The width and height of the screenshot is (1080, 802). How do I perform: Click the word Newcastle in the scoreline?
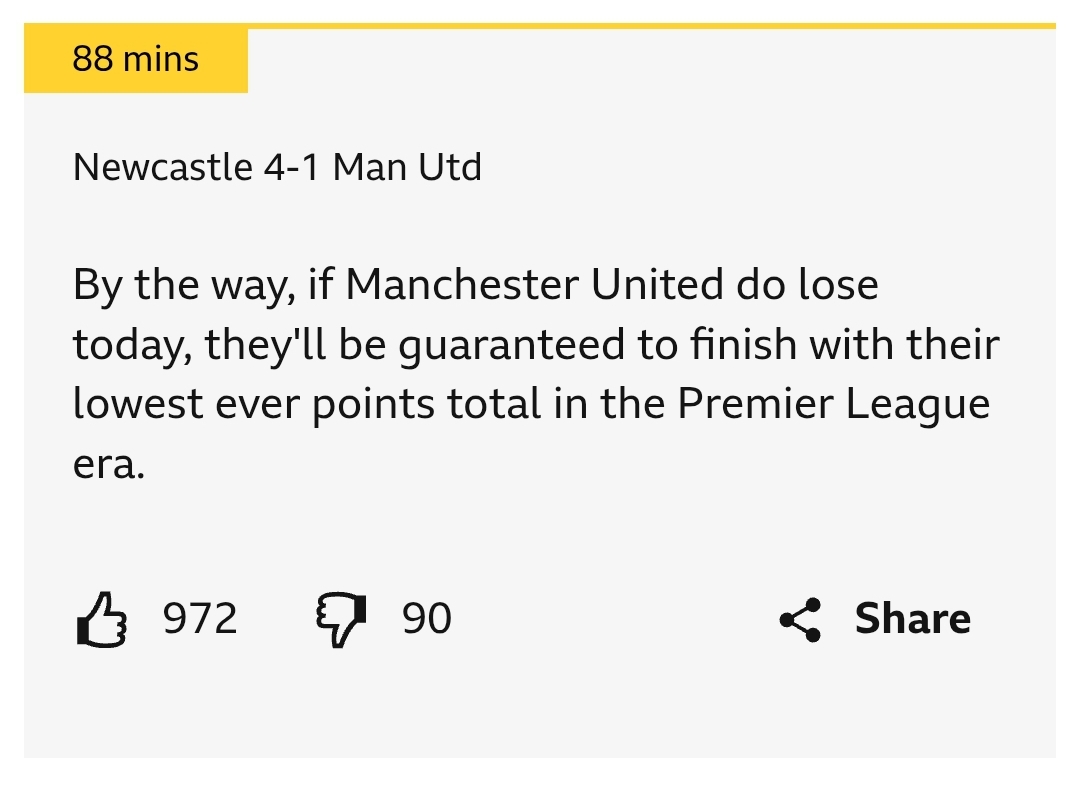[163, 167]
